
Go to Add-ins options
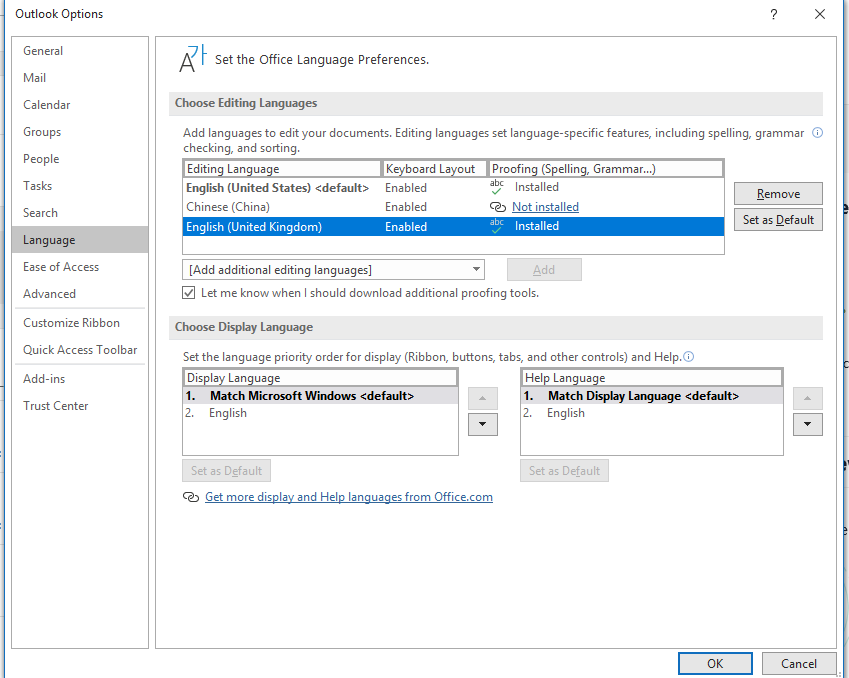pos(80,379)
